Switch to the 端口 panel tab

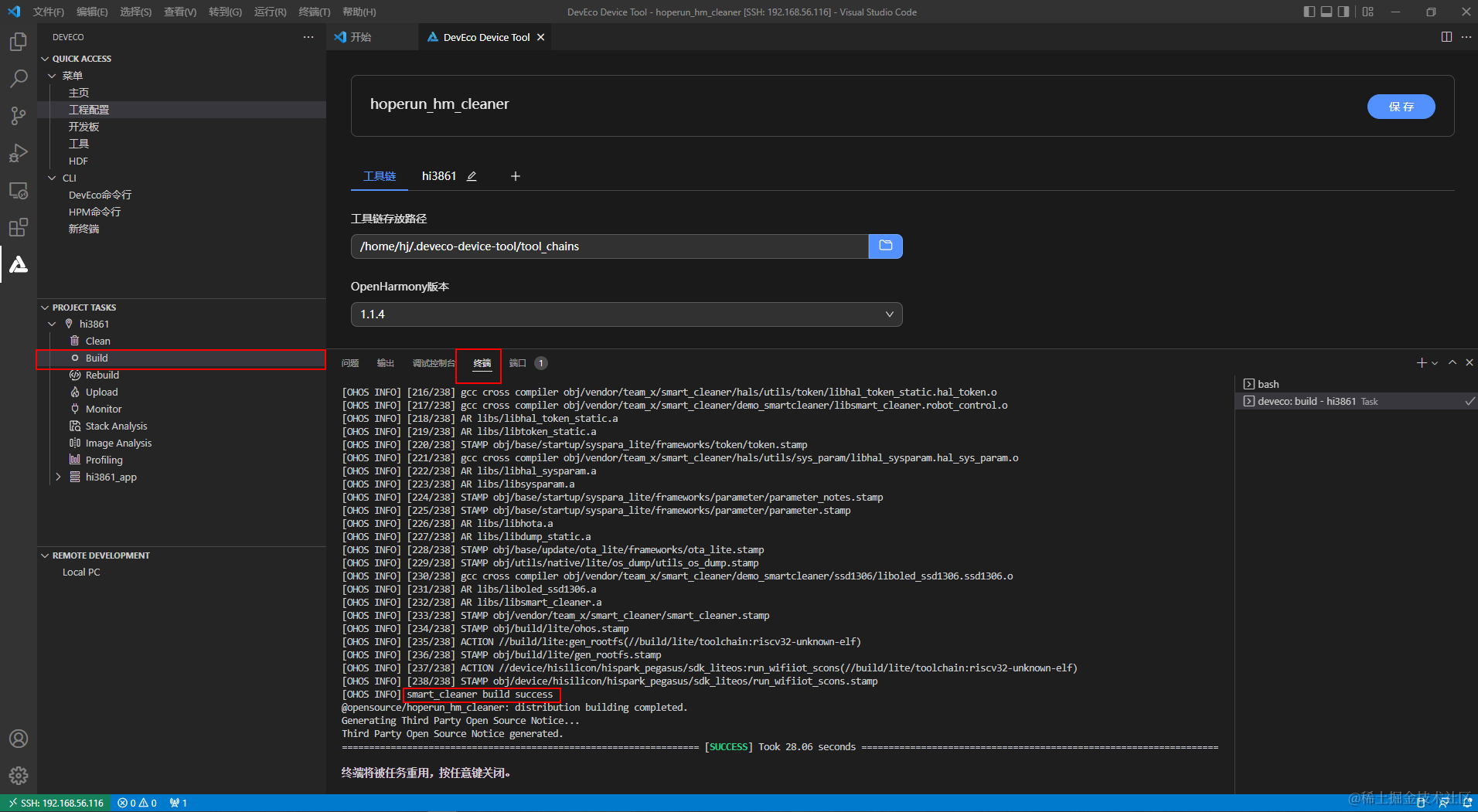(517, 363)
